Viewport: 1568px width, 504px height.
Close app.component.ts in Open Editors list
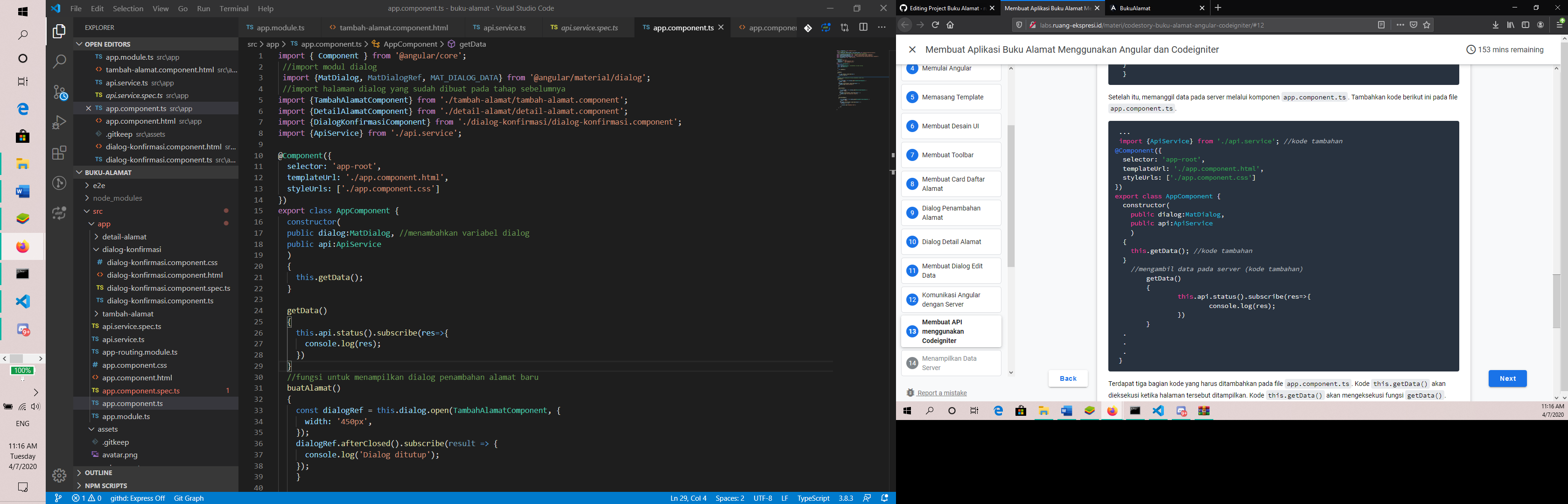pos(88,108)
